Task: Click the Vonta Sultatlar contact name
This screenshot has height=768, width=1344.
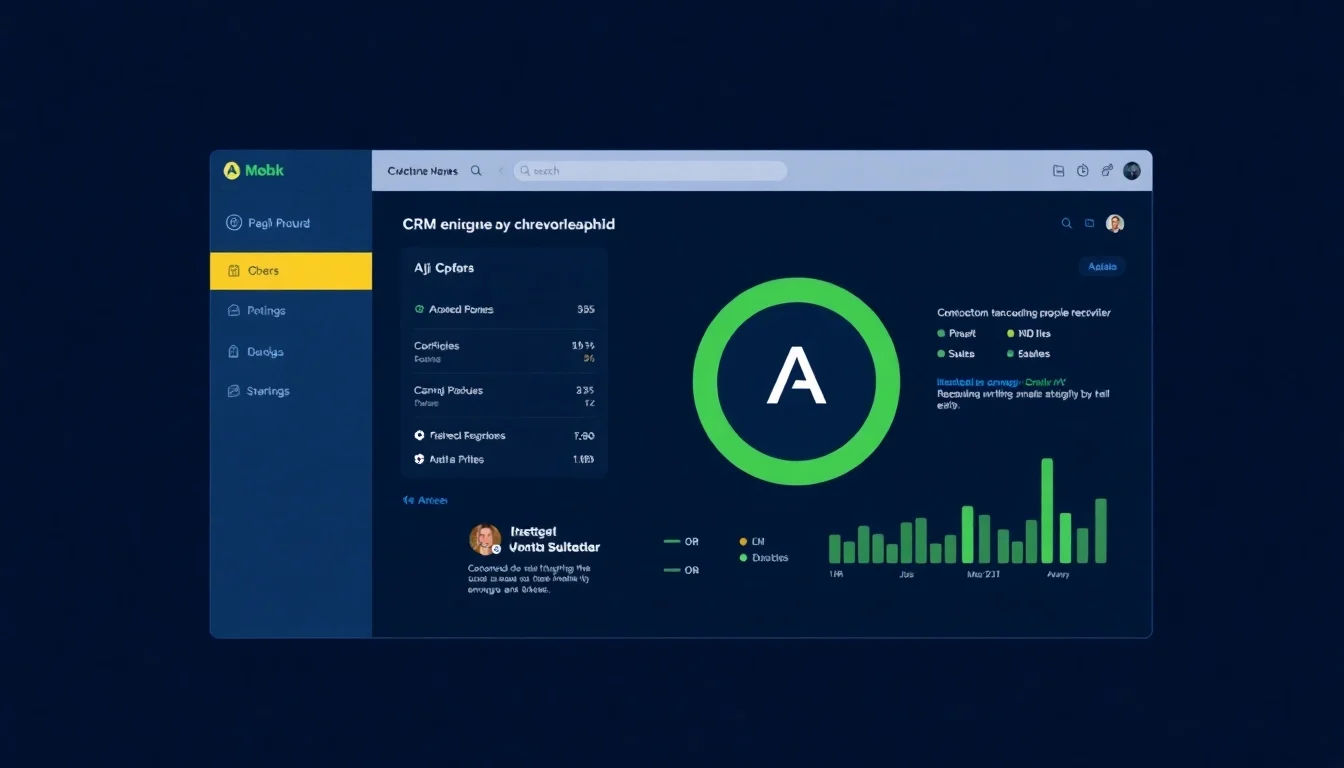Action: [555, 548]
